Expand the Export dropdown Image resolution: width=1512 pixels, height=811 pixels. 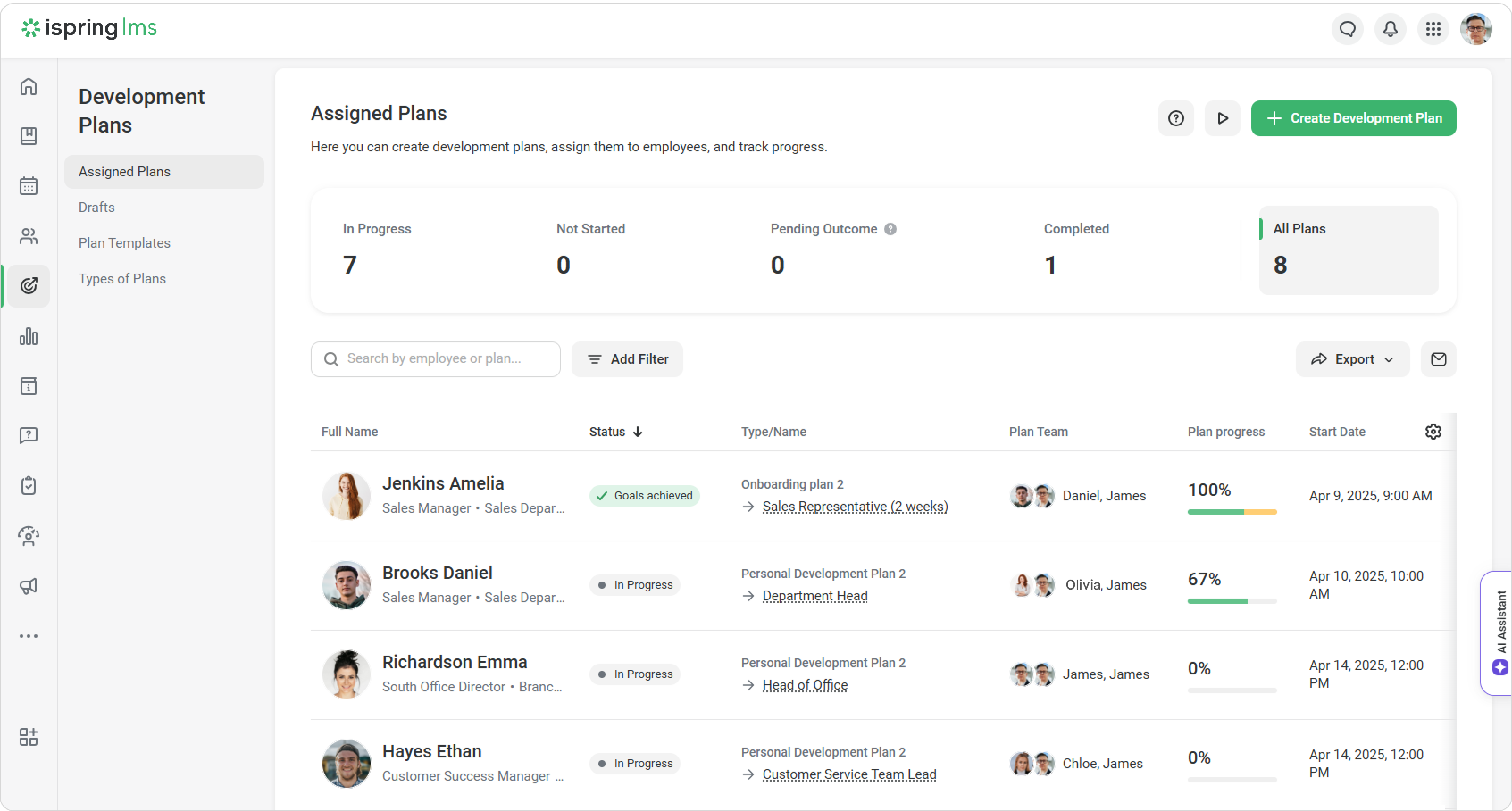[1352, 359]
